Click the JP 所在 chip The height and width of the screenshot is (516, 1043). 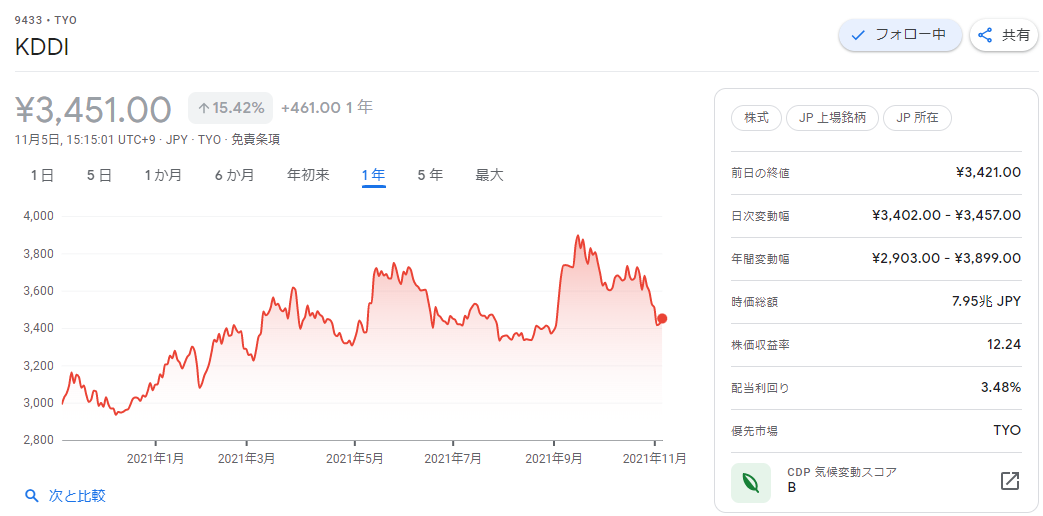click(917, 118)
